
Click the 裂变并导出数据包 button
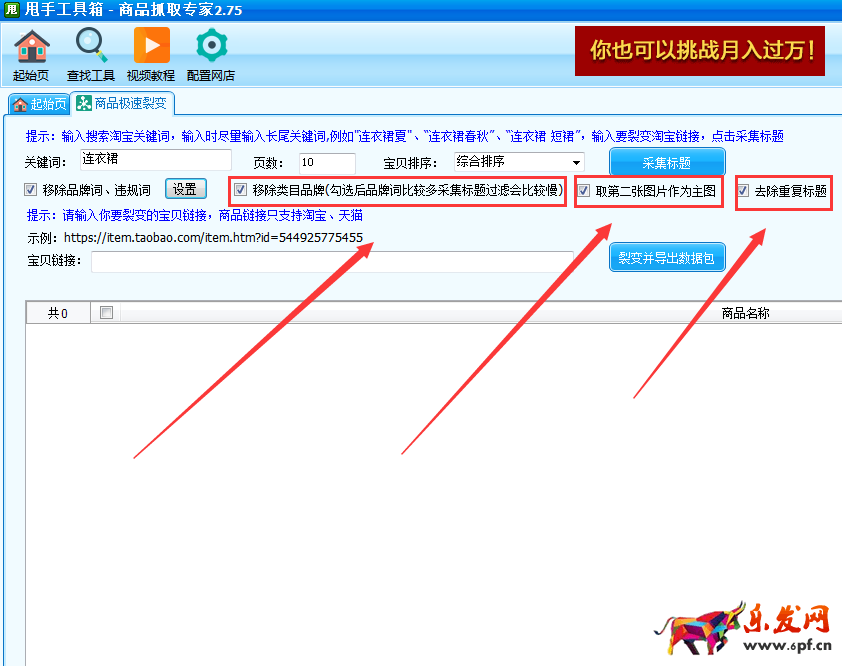(667, 257)
